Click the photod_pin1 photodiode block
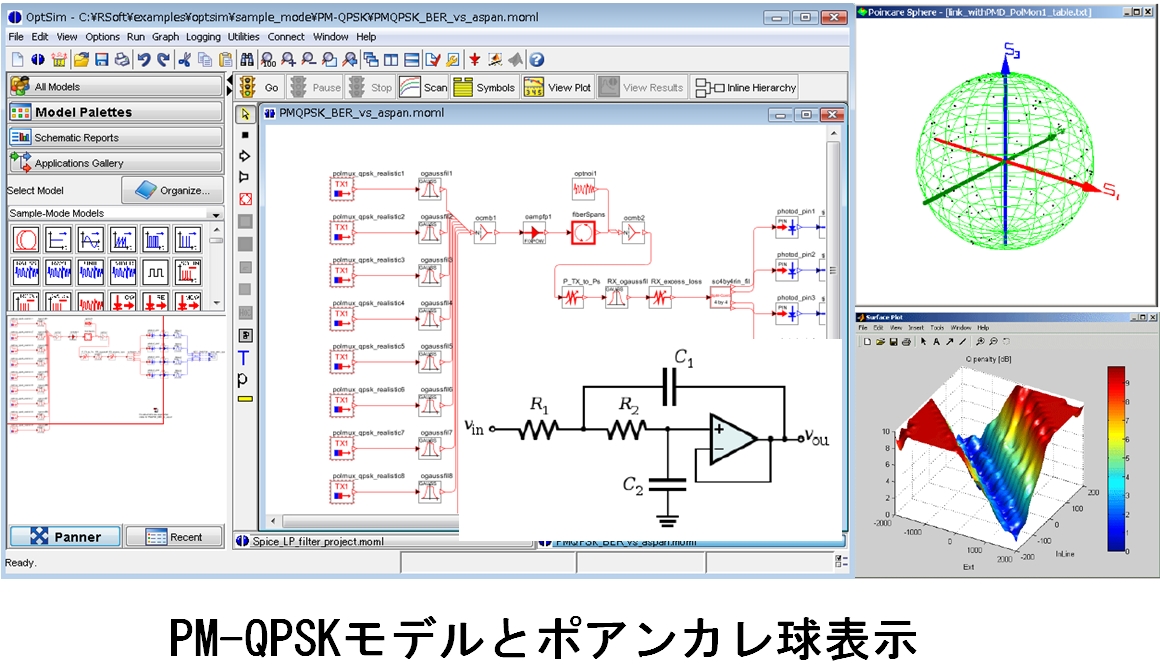Image resolution: width=1160 pixels, height=670 pixels. 787,228
